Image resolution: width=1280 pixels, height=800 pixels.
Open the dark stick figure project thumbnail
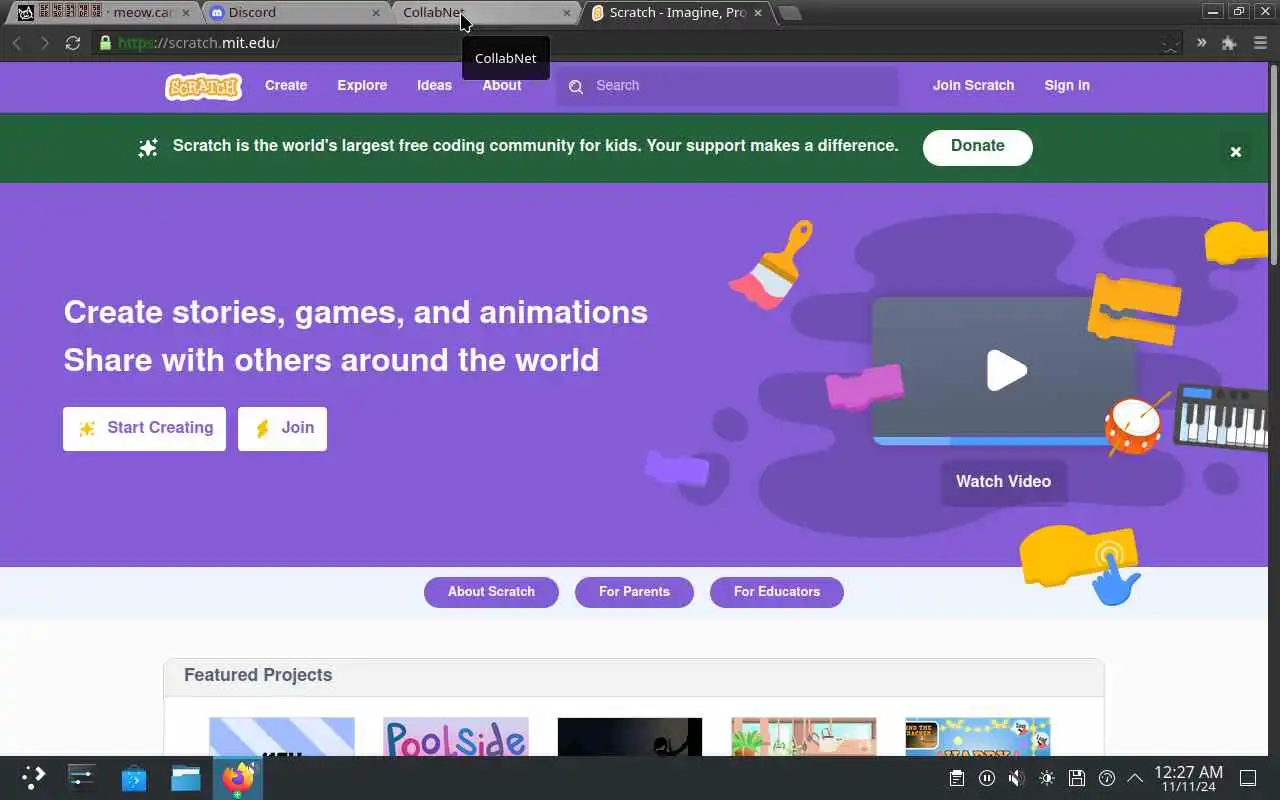tap(630, 737)
